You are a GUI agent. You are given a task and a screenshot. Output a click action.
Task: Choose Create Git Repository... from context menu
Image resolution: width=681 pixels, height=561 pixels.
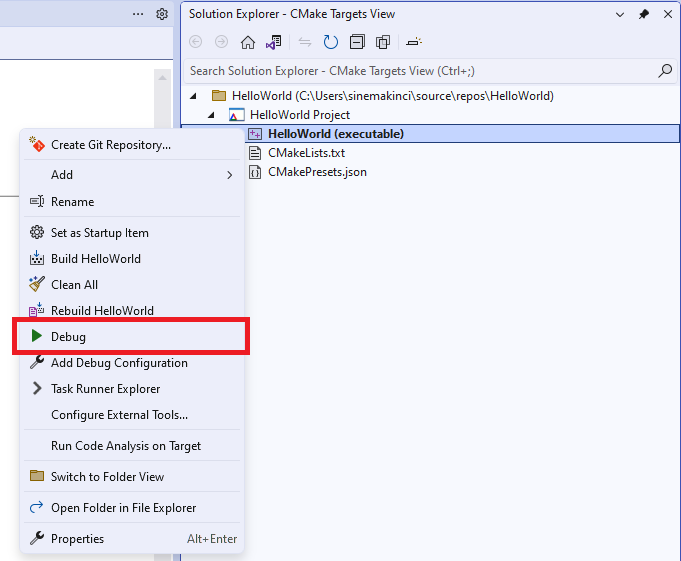point(132,145)
